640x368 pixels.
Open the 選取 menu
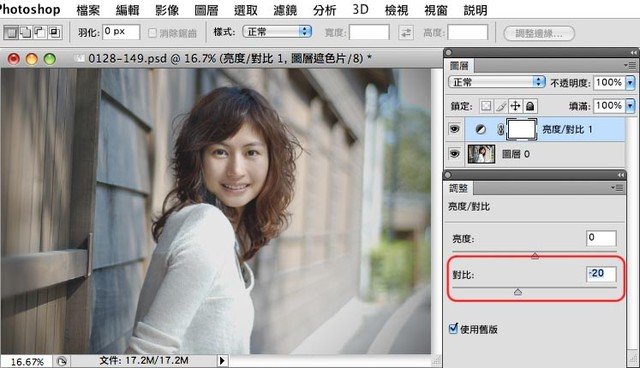coord(246,9)
